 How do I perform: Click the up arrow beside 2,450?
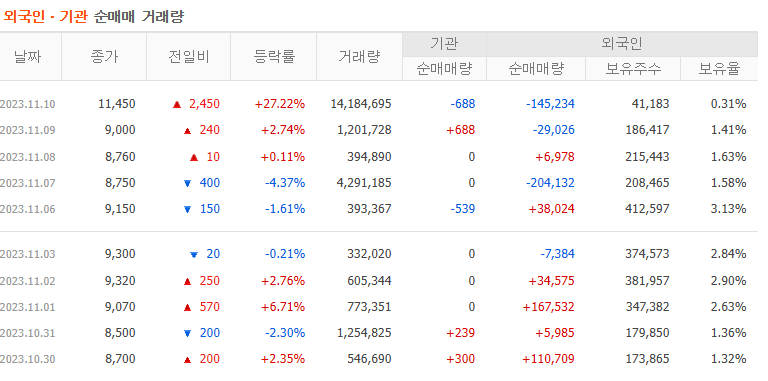(177, 104)
